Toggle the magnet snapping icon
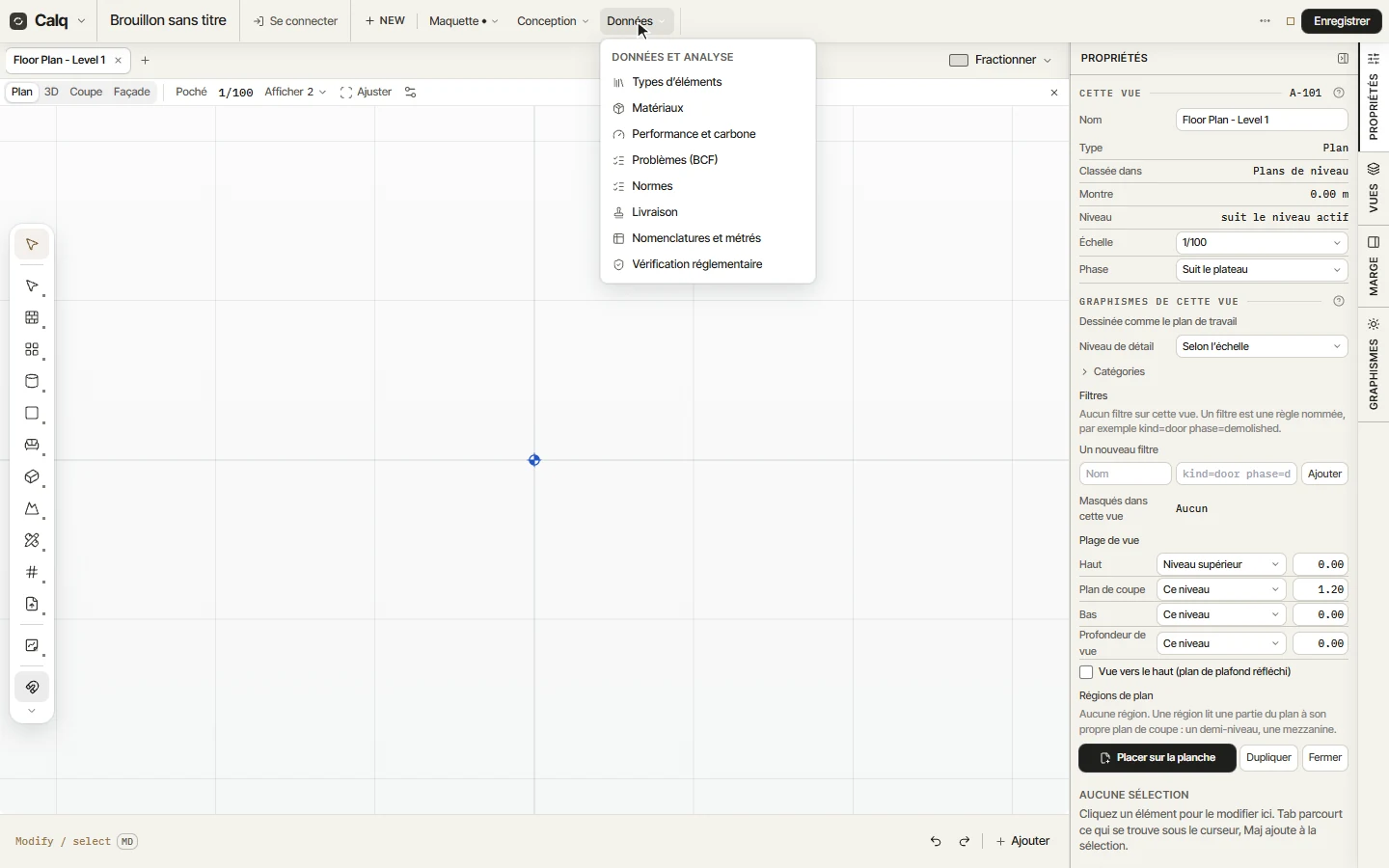The image size is (1389, 868). [32, 688]
